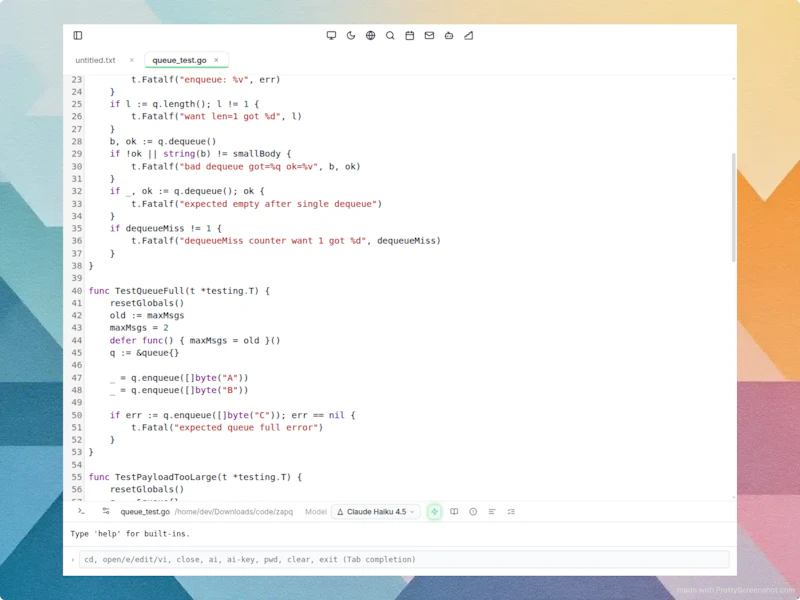
Task: Click the editor vertical scrollbar thumb
Action: [x=734, y=207]
